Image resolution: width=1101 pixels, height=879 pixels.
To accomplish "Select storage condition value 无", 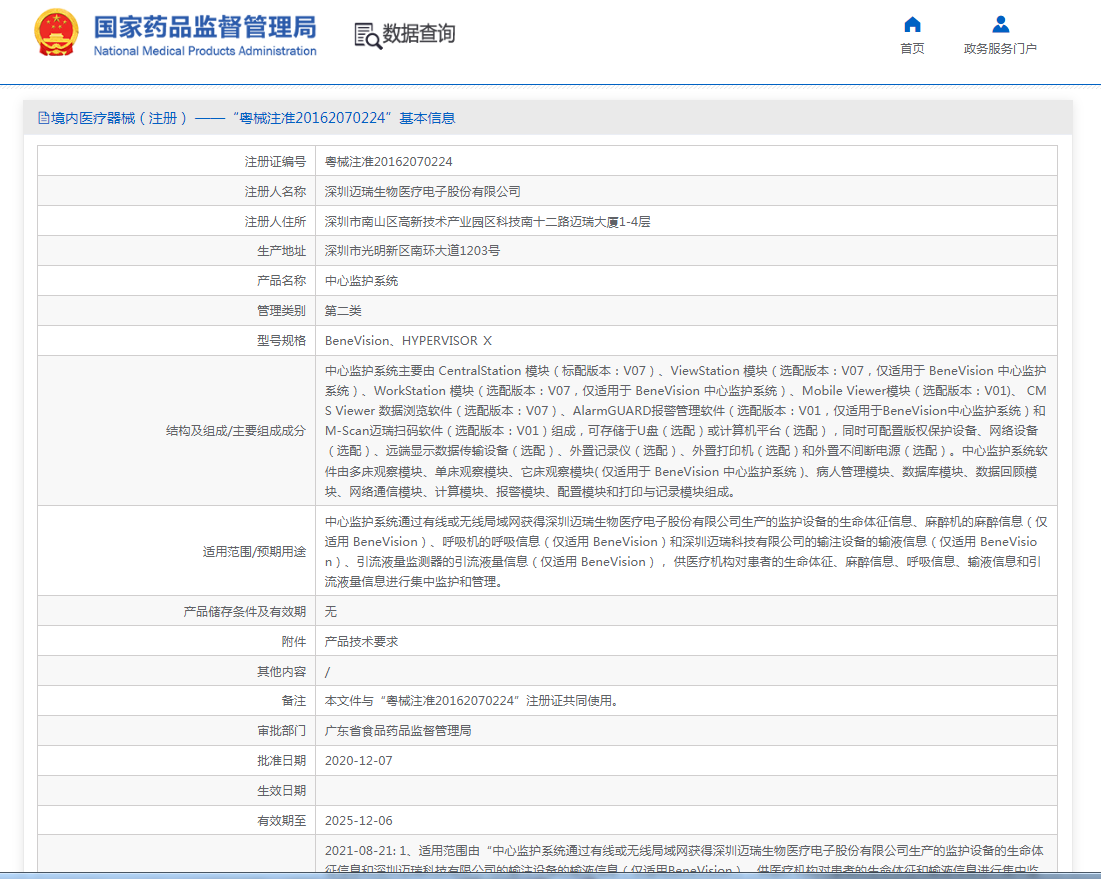I will pos(331,612).
